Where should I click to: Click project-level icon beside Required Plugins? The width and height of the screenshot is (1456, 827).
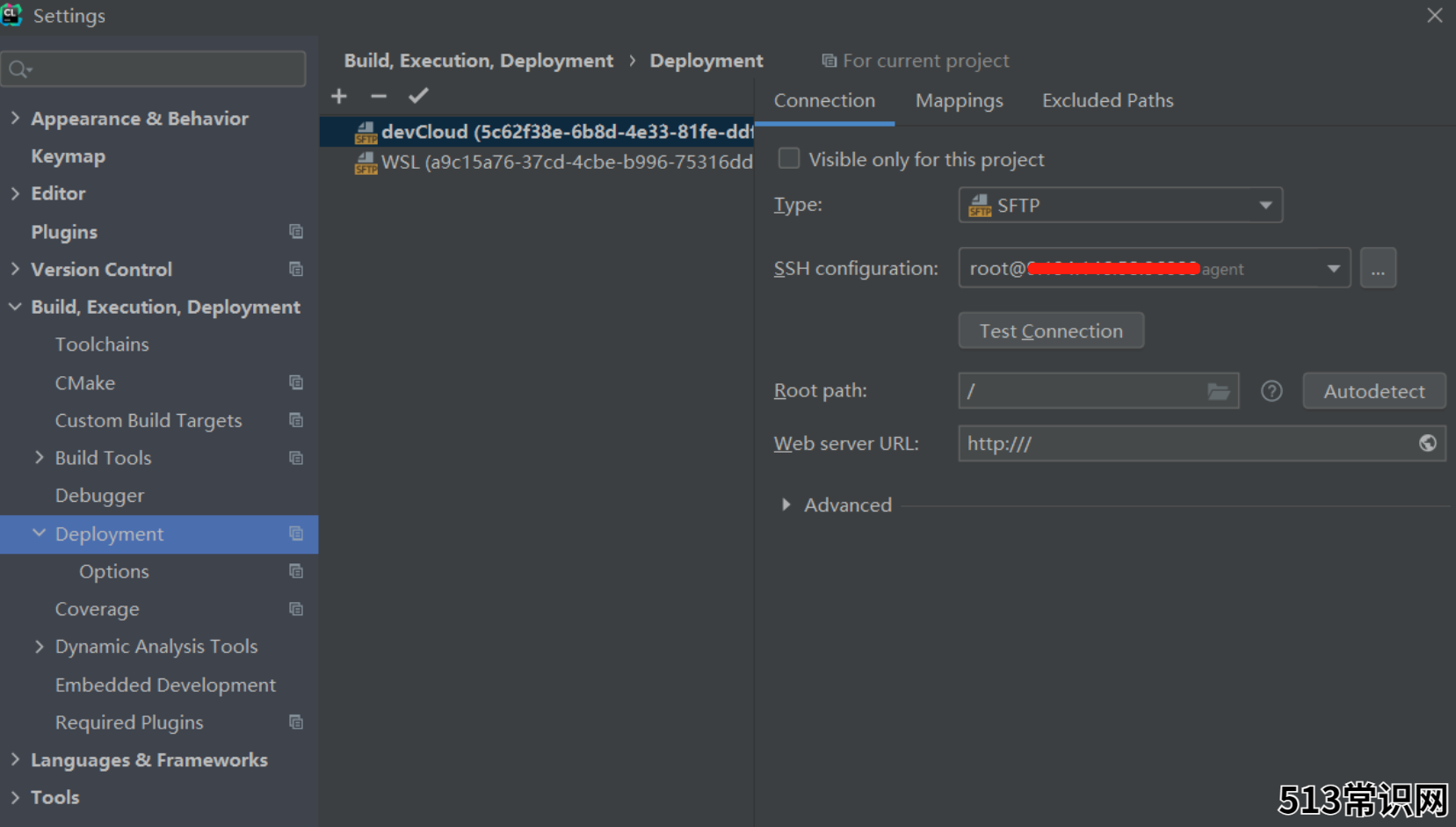(296, 722)
